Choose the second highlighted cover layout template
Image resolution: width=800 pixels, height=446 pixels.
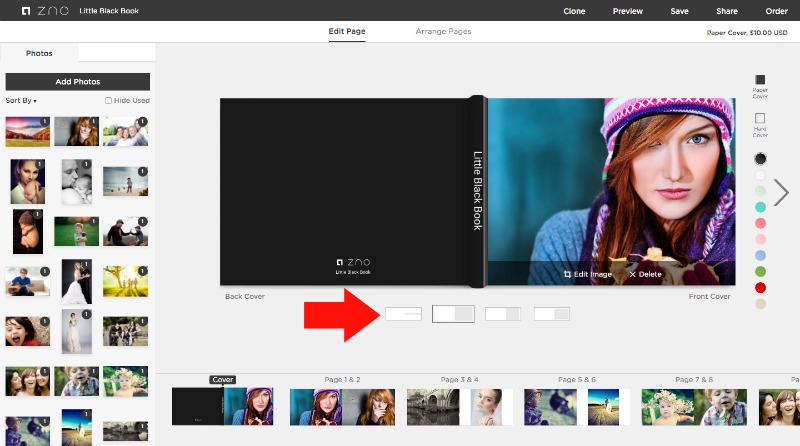(453, 314)
